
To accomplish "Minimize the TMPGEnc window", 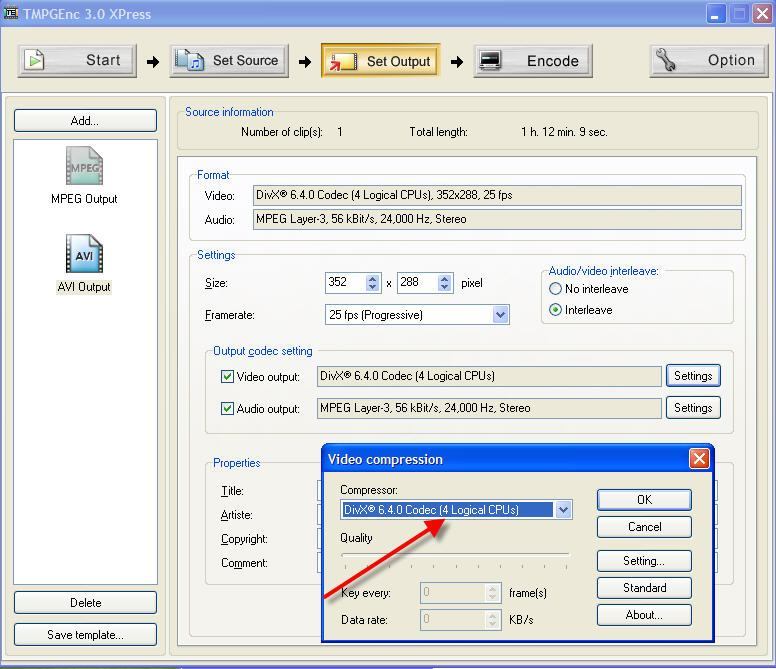I will tap(716, 14).
